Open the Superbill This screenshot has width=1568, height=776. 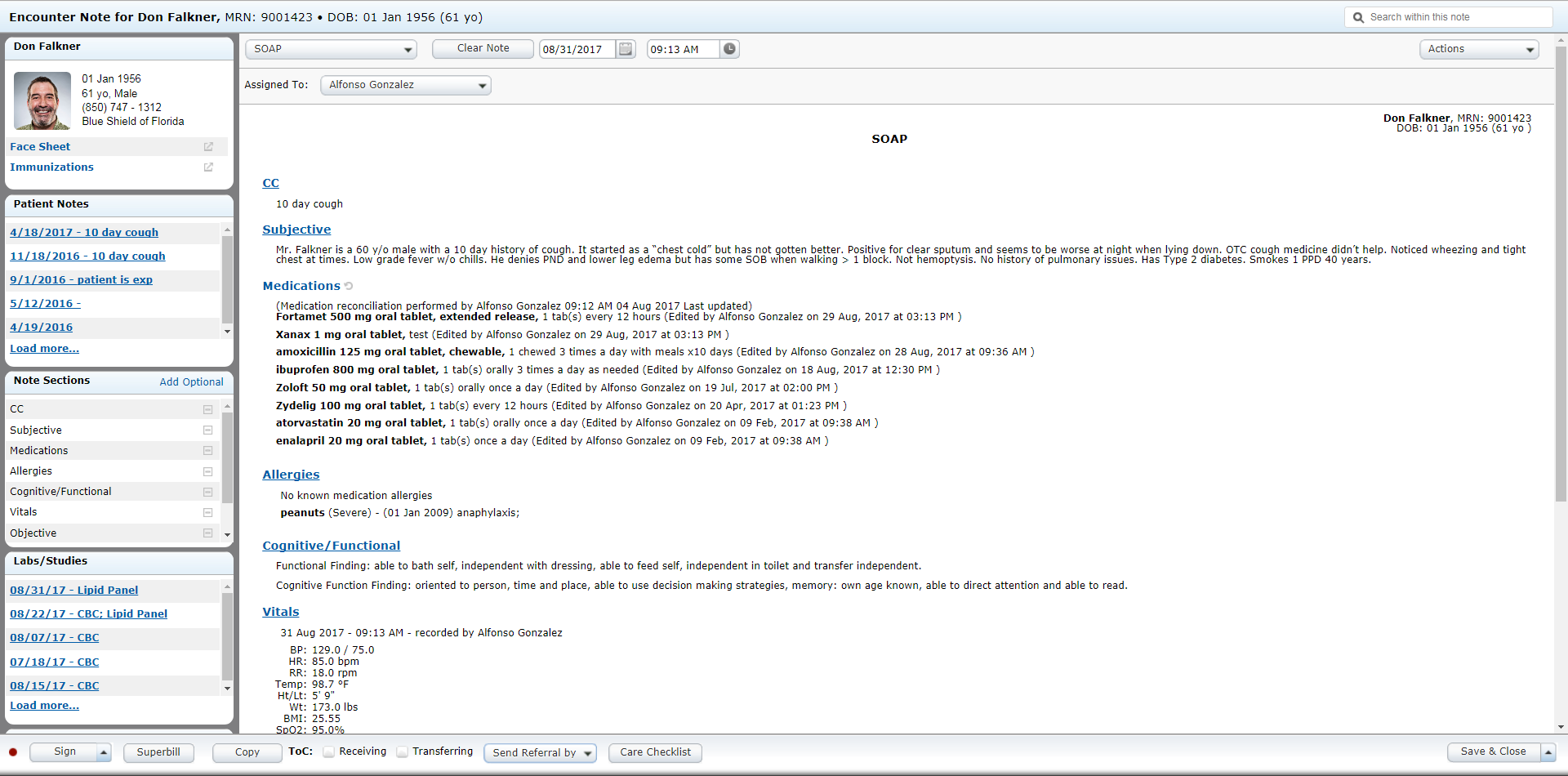(158, 752)
